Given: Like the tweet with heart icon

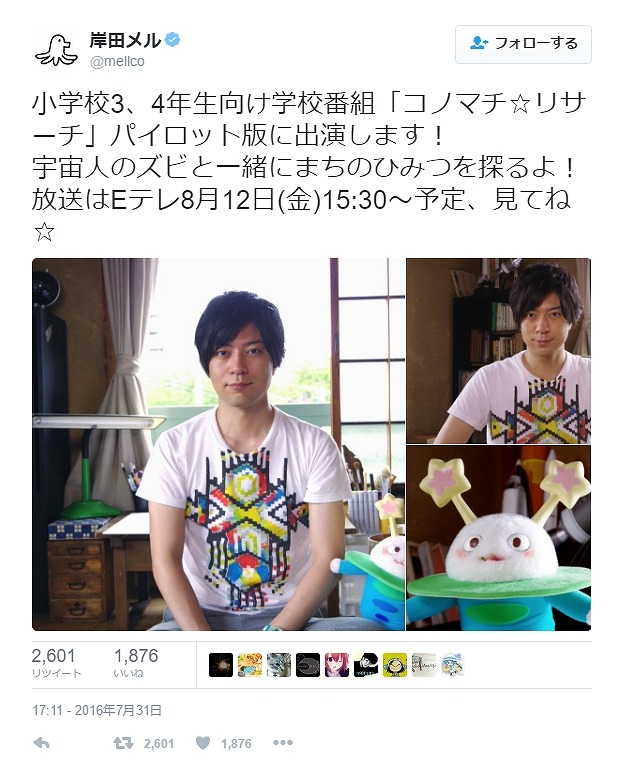Looking at the screenshot, I should point(203,743).
